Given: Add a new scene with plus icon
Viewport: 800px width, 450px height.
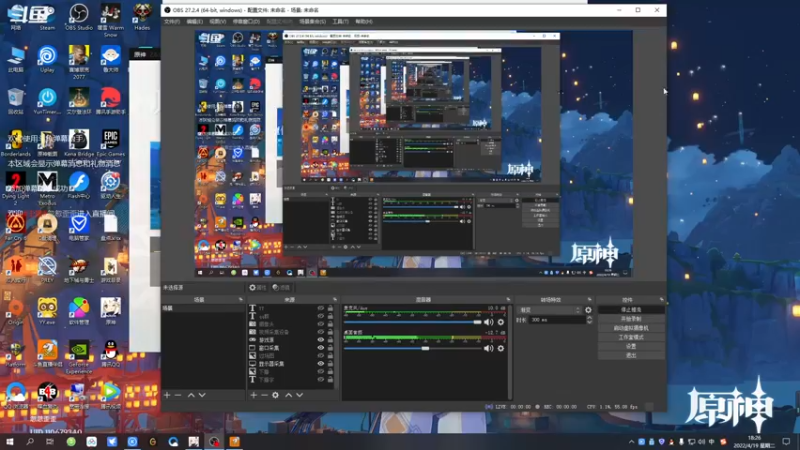Looking at the screenshot, I should (167, 395).
